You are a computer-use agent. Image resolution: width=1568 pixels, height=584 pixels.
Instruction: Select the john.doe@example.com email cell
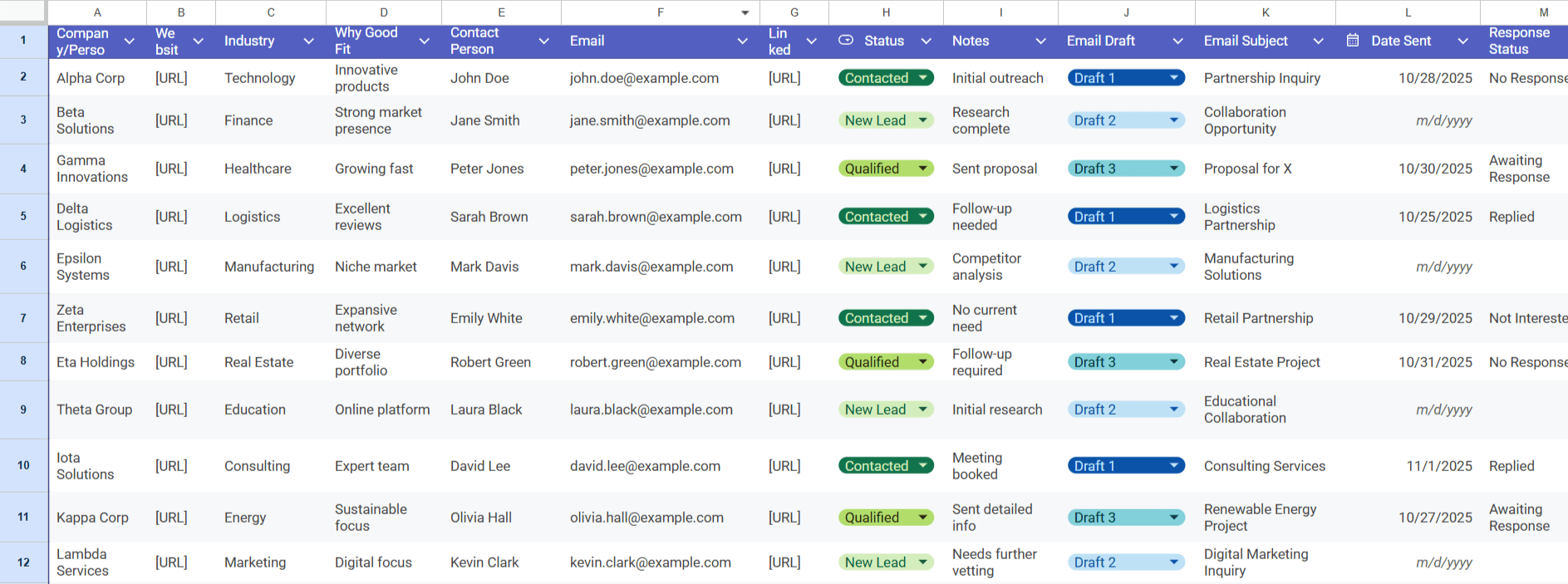[644, 78]
